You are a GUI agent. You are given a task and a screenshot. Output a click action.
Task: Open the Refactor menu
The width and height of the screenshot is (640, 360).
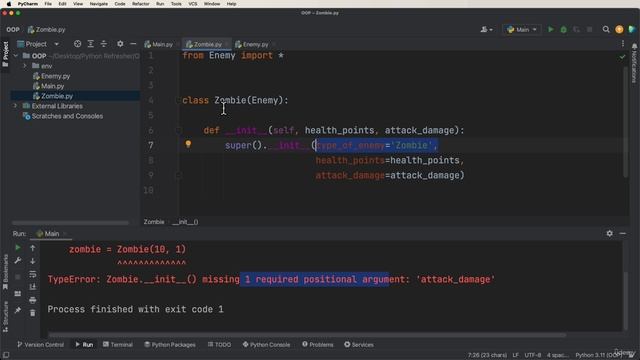(x=140, y=4)
